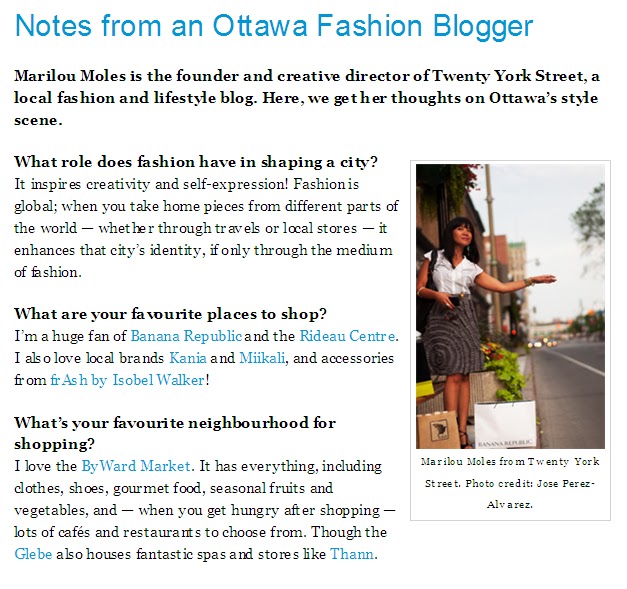This screenshot has height=589, width=627.
Task: Open the photo of Marilou Moles hailing a cab
Action: point(510,306)
